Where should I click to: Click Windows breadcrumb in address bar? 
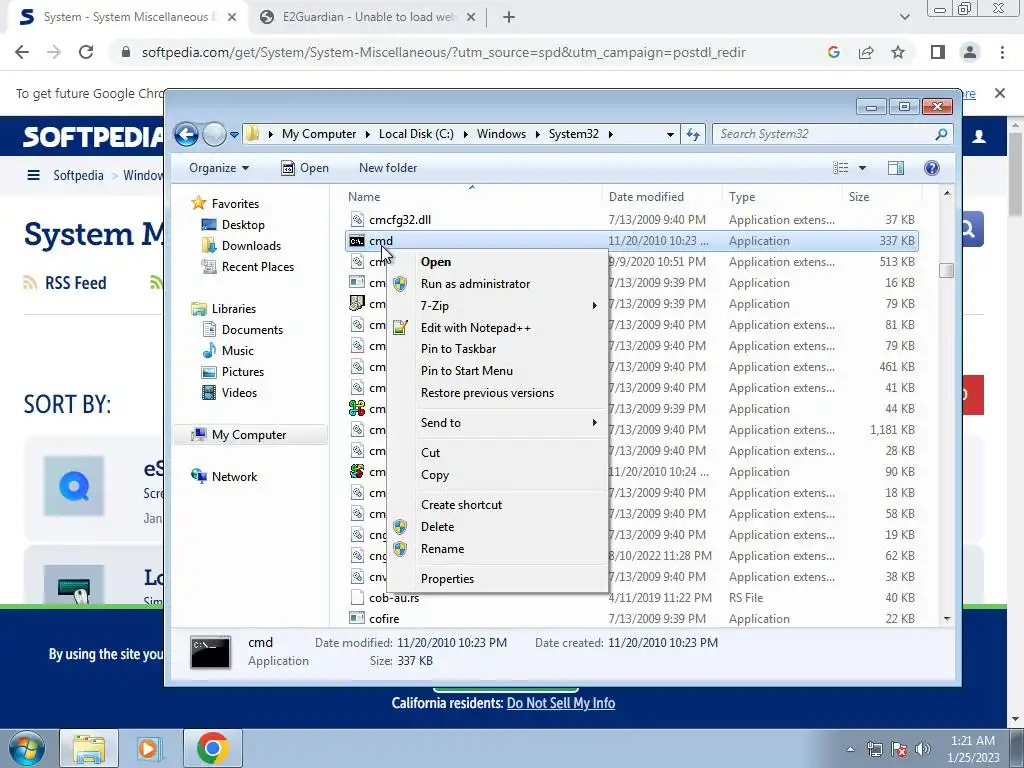(x=501, y=135)
